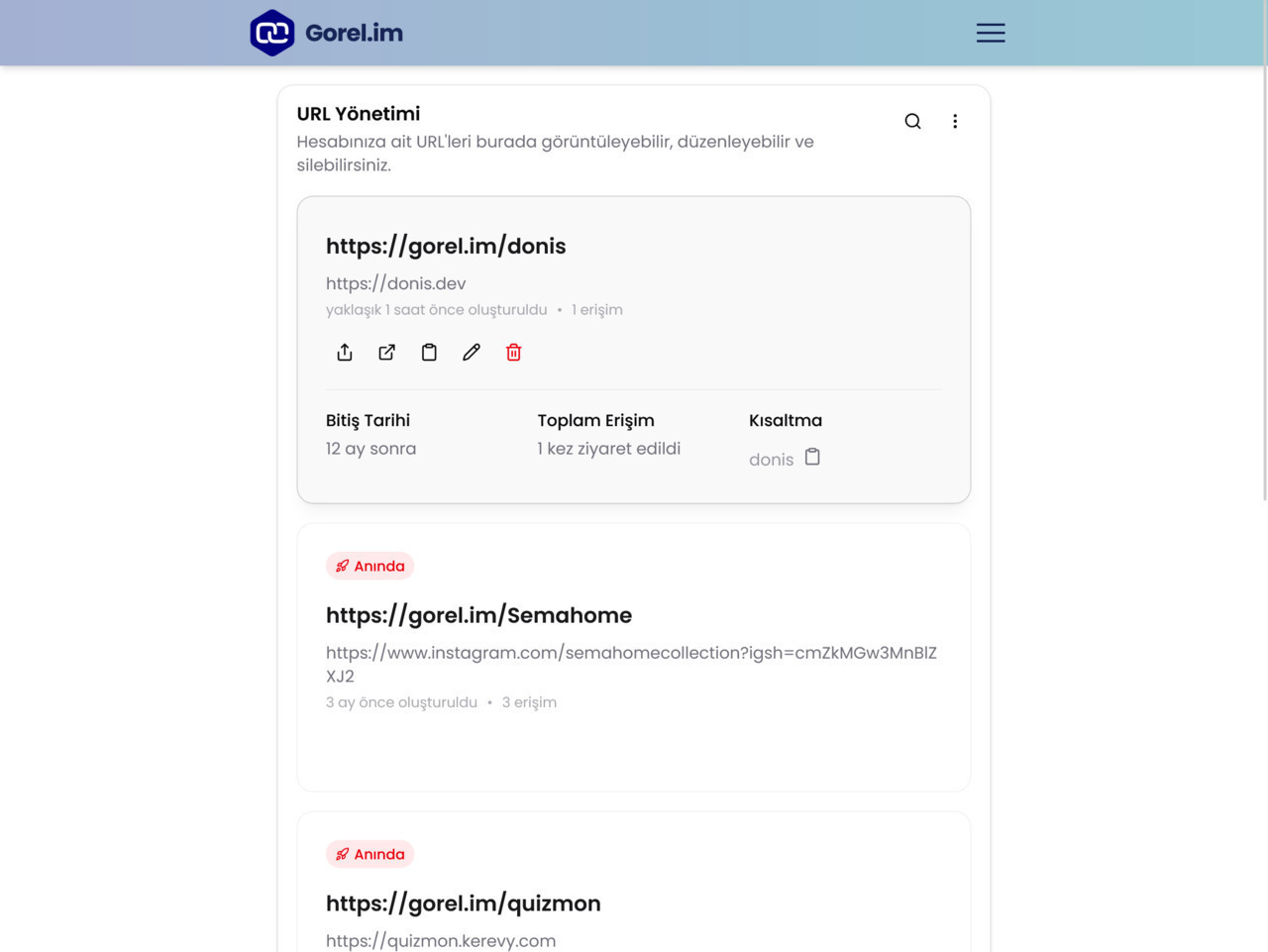Open search in URL Yönetimi panel

911,121
